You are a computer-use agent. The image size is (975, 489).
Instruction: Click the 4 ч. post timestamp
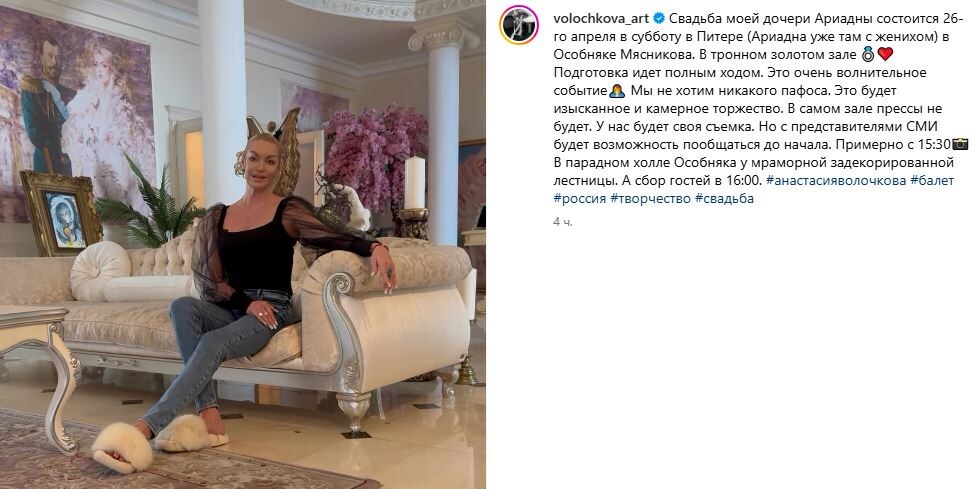click(563, 221)
